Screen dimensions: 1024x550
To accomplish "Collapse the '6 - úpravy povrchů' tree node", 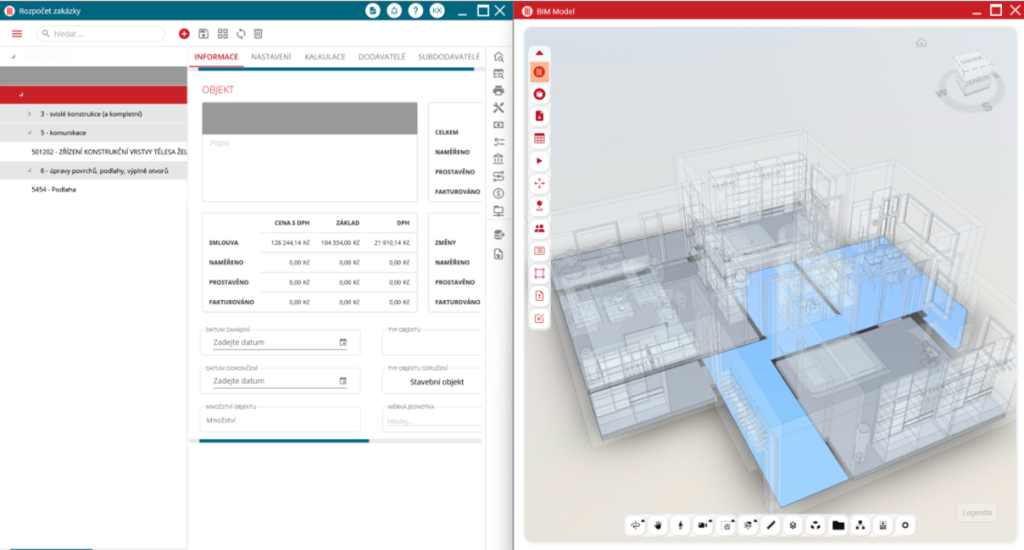I will coord(29,171).
